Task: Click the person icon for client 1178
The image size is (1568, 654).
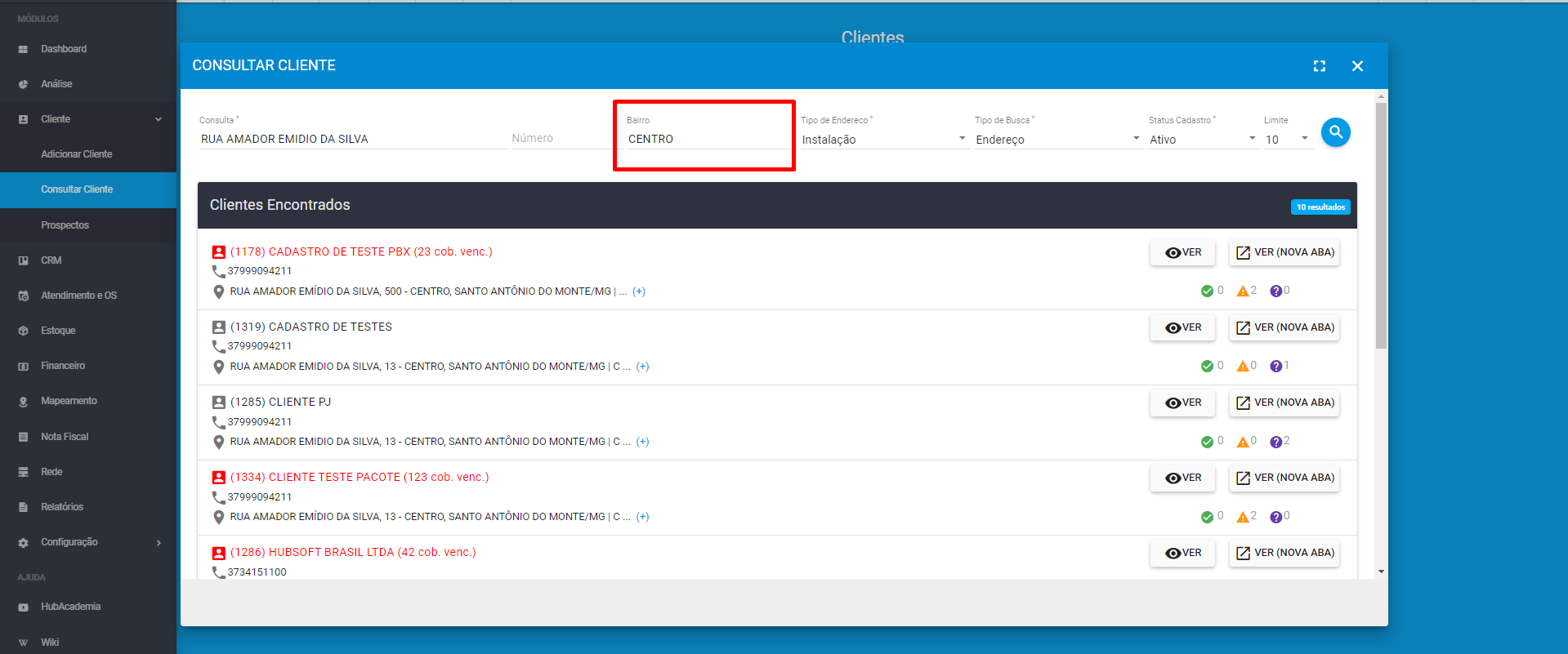Action: (x=218, y=252)
